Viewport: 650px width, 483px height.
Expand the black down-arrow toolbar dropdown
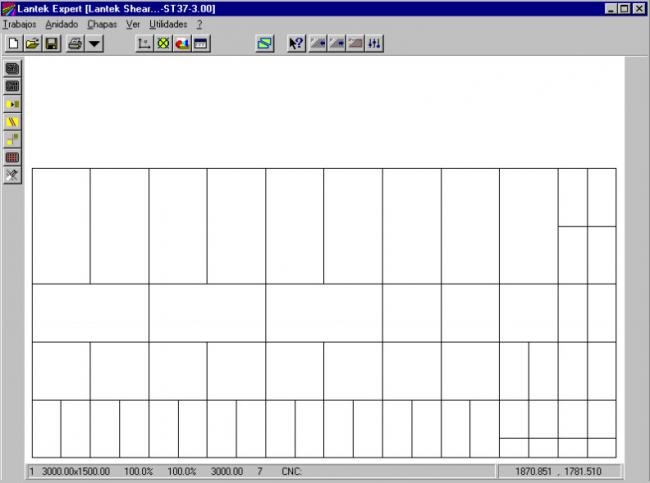click(x=94, y=44)
